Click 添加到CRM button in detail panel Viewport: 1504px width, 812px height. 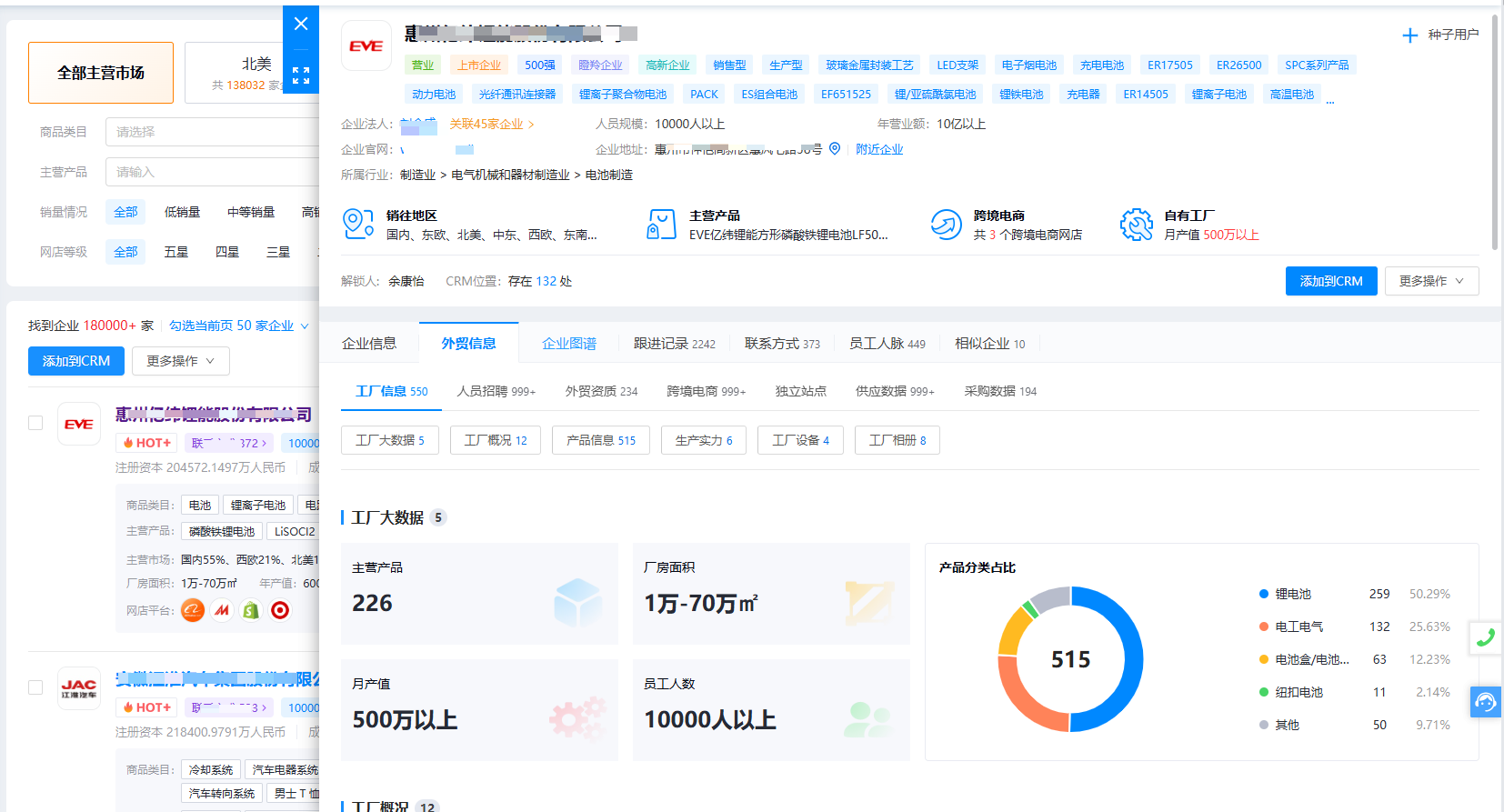1331,281
